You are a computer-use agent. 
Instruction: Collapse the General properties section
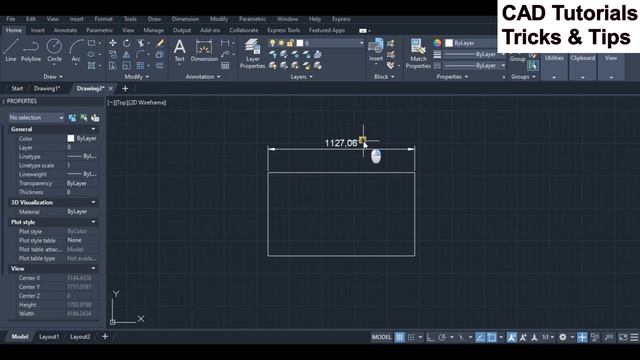(x=93, y=129)
